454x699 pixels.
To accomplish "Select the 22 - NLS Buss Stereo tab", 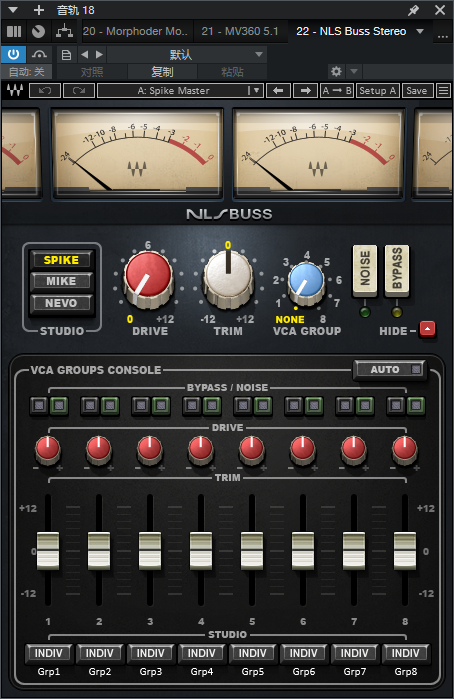I will pyautogui.click(x=351, y=31).
